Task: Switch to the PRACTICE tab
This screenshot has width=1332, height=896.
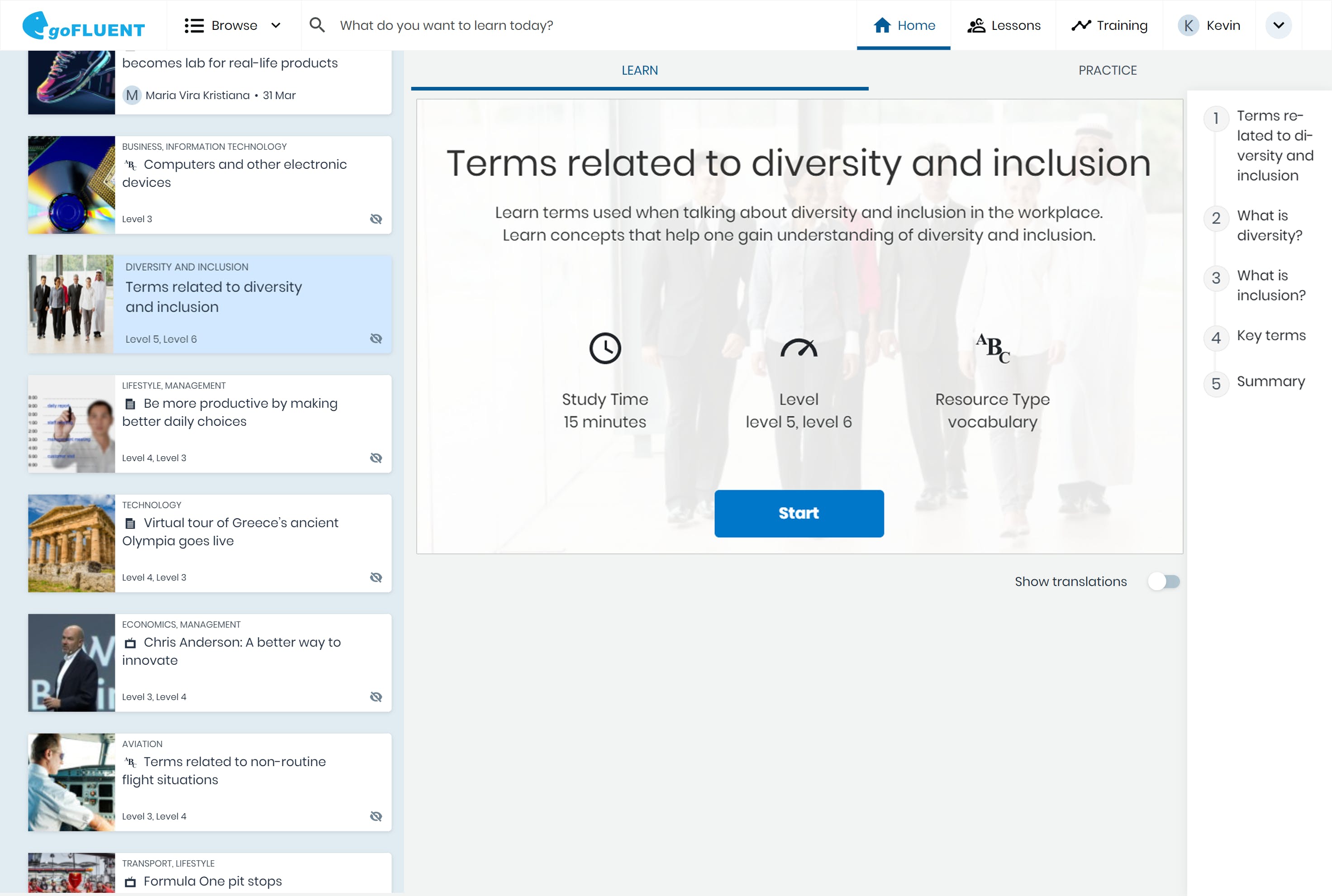Action: click(1108, 71)
